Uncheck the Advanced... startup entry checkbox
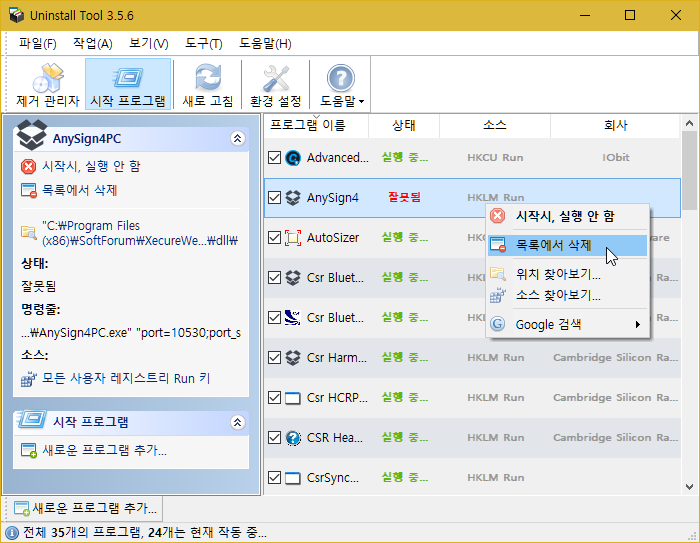The height and width of the screenshot is (543, 700). (275, 157)
